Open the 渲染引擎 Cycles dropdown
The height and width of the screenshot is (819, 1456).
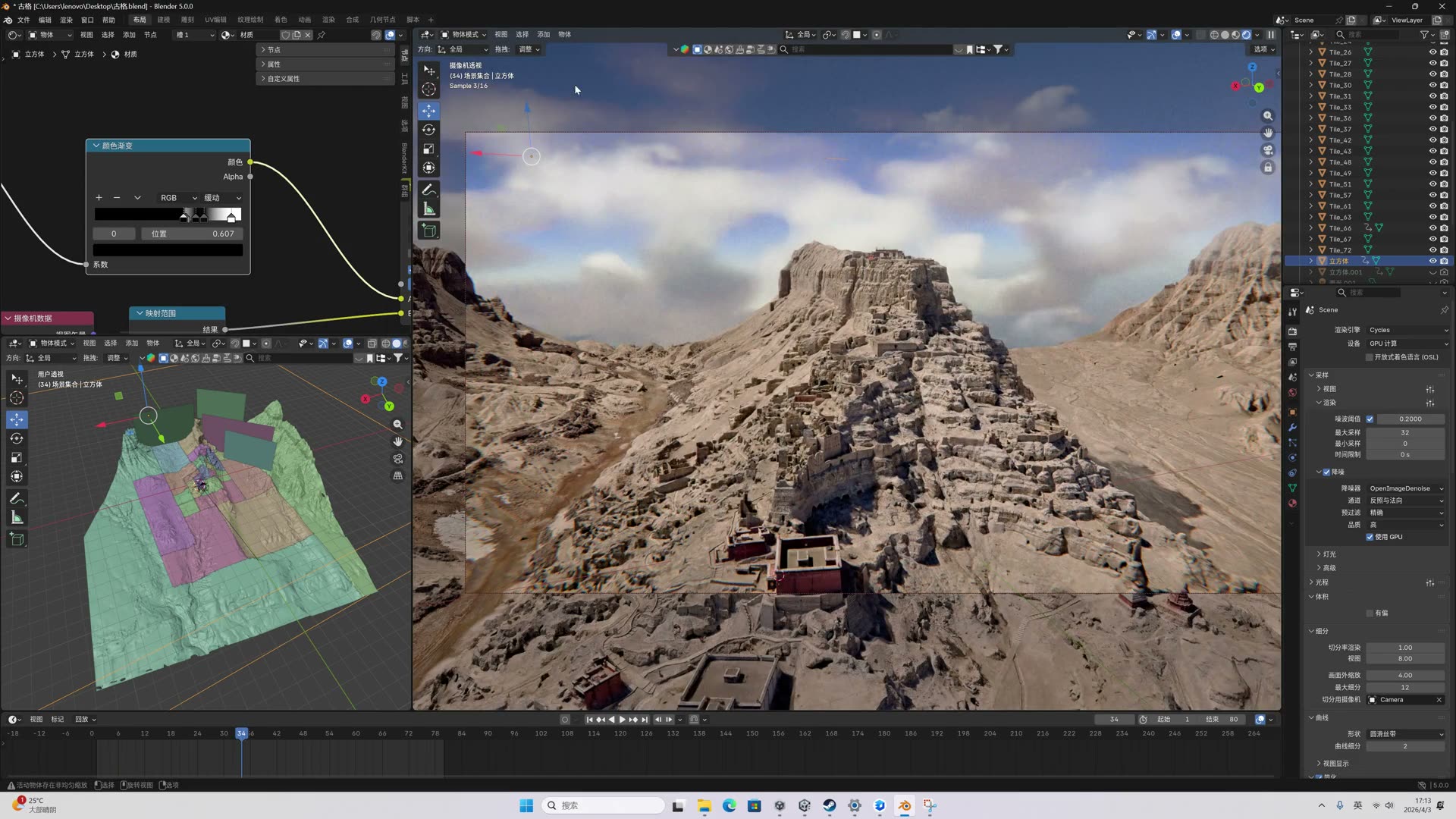pyautogui.click(x=1408, y=330)
